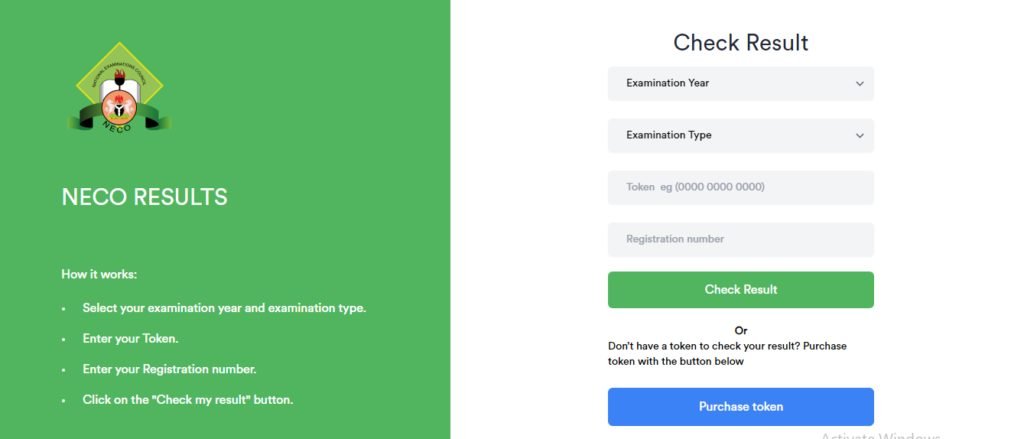The width and height of the screenshot is (1024, 439).
Task: Click the "Select your examination year" instruction
Action: coord(224,308)
